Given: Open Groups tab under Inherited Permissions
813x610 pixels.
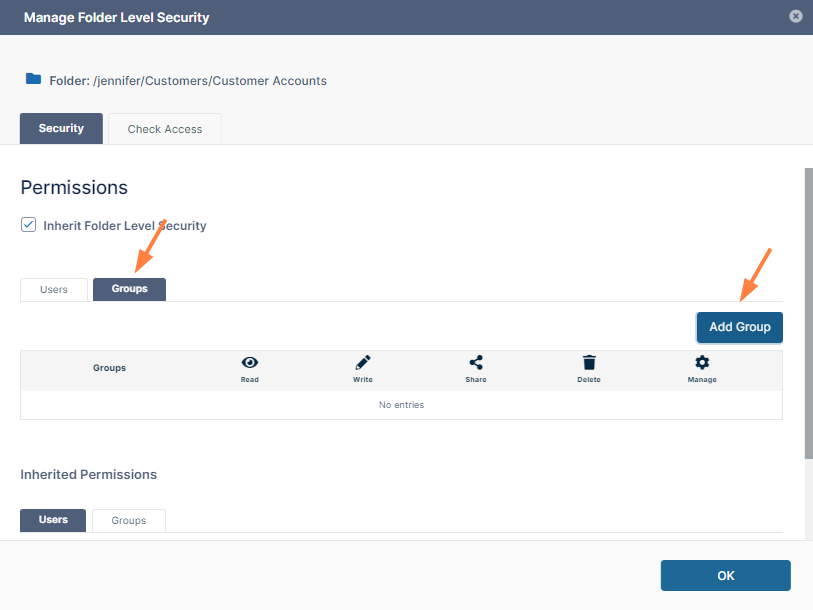Looking at the screenshot, I should pos(129,520).
